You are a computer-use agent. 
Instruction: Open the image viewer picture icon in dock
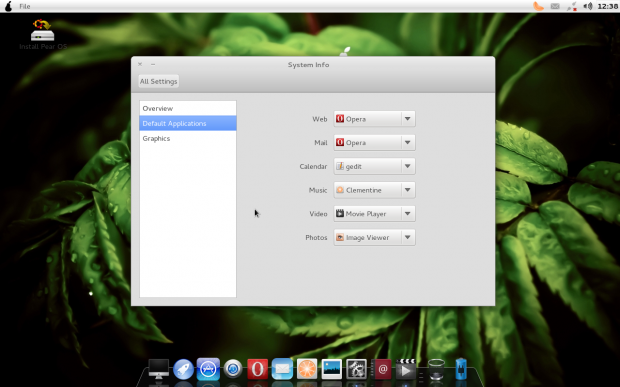click(332, 369)
